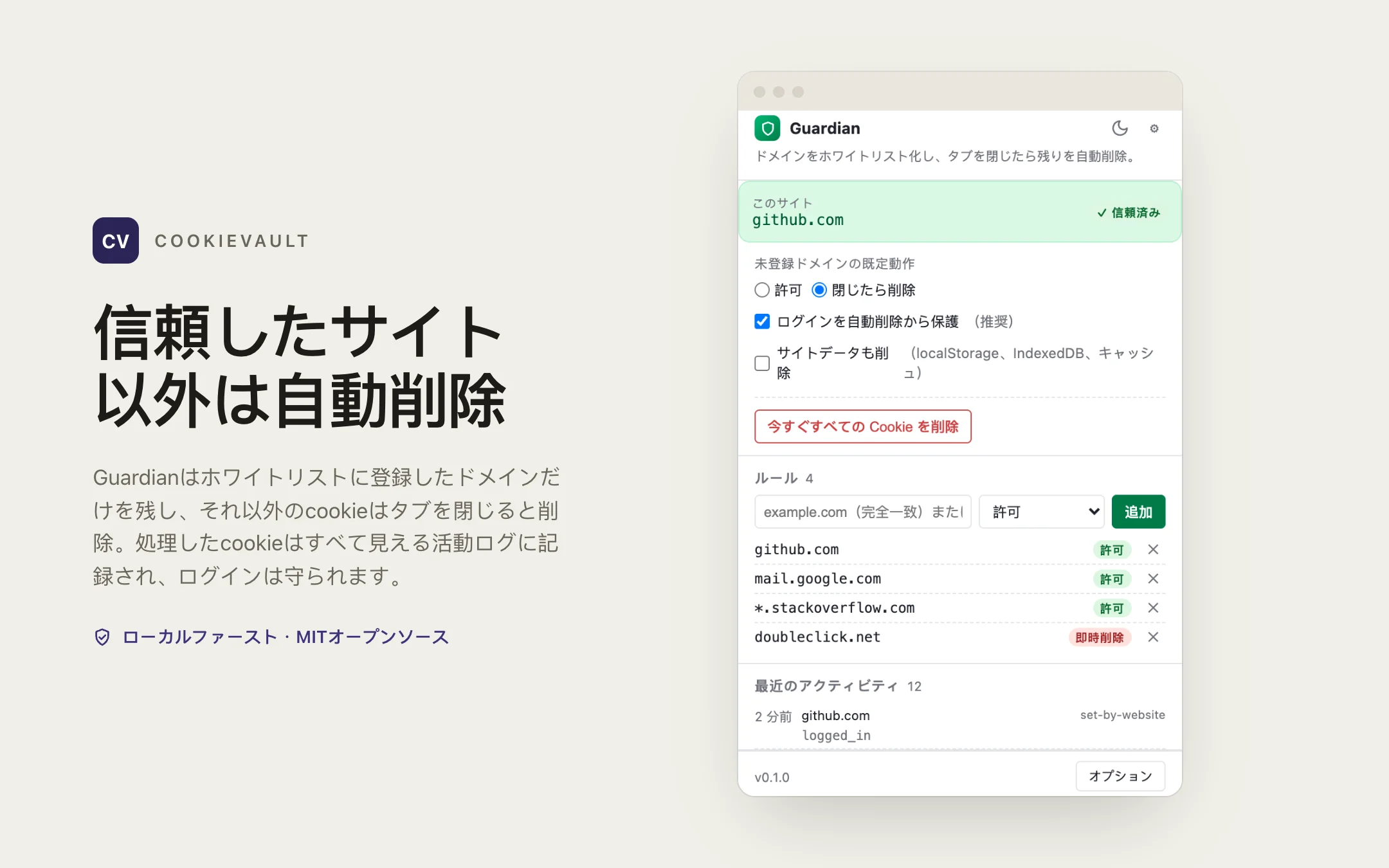Click the 信頼済み status for github.com

click(1128, 213)
